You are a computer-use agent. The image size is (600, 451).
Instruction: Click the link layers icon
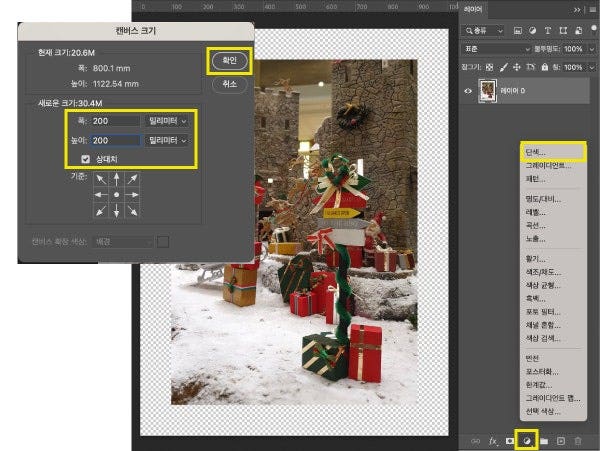pyautogui.click(x=475, y=441)
